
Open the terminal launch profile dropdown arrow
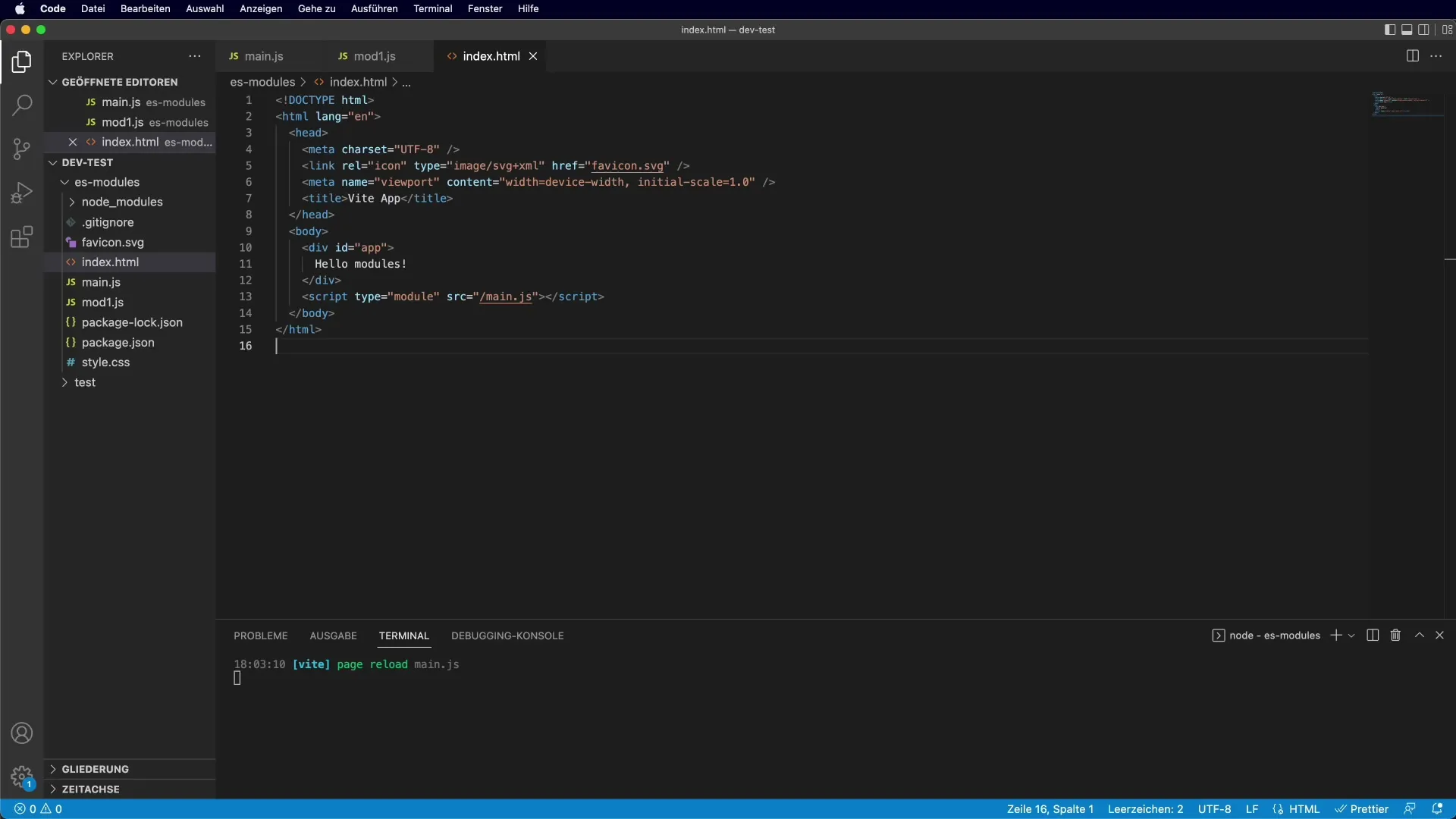(1351, 635)
